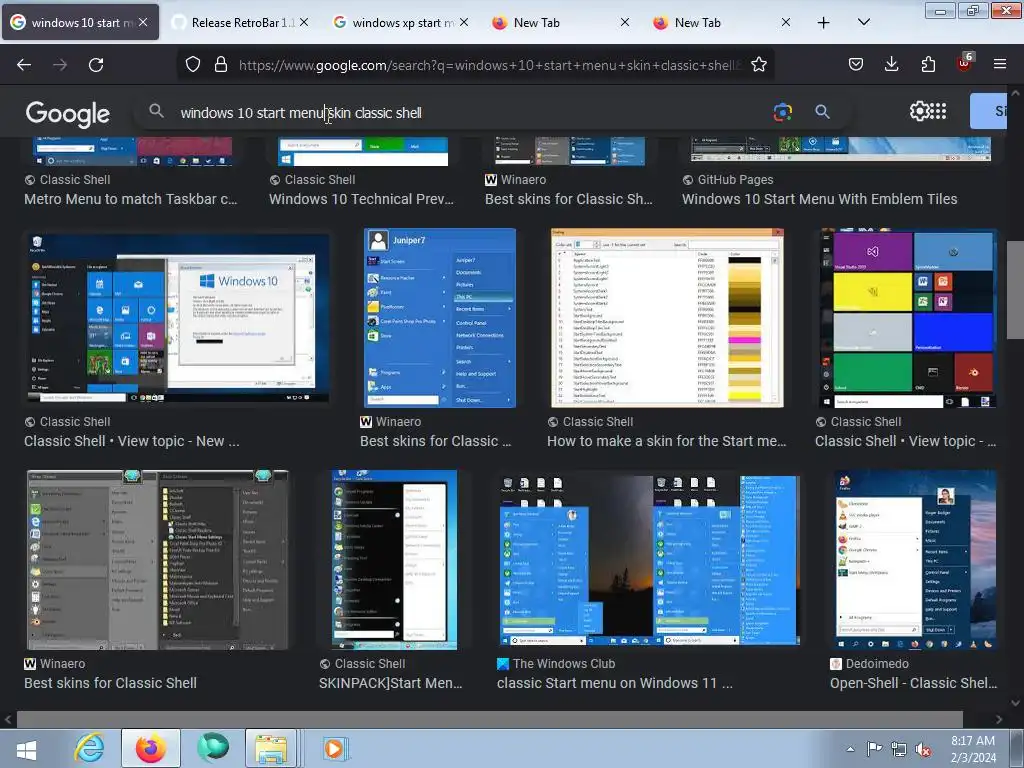
Task: Search by image with Google Lens icon
Action: [782, 112]
